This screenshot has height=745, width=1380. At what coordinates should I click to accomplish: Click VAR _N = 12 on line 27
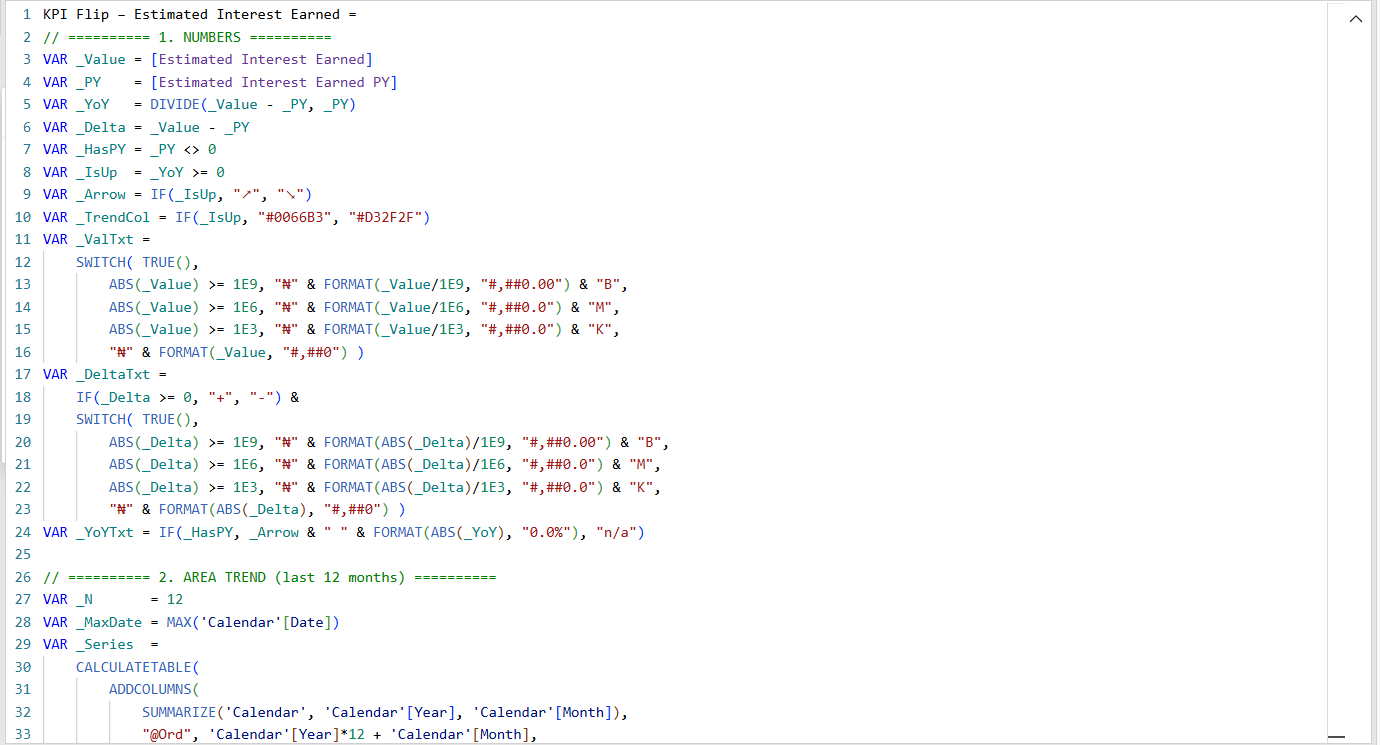[113, 599]
